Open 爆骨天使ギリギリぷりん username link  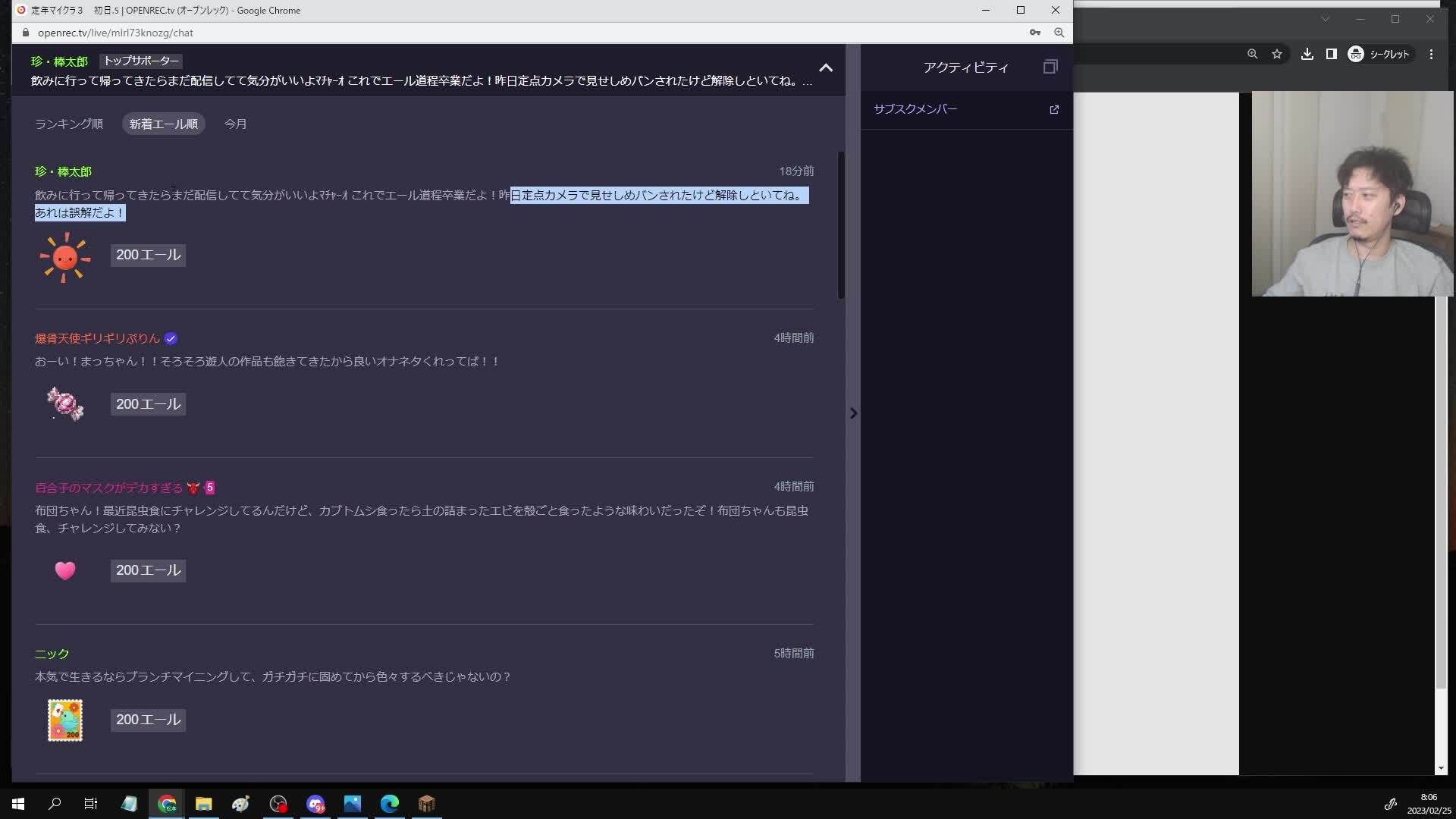(97, 338)
